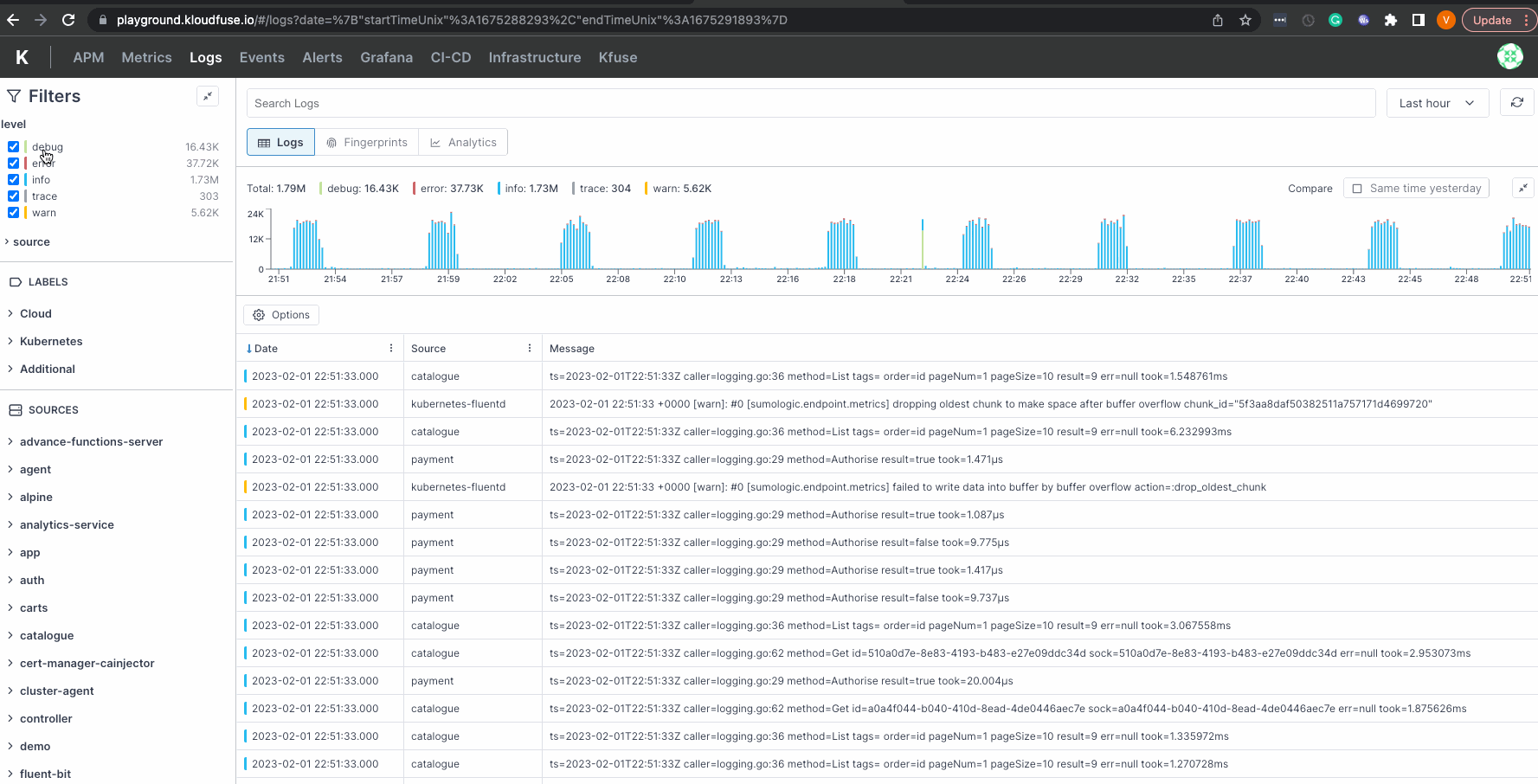Viewport: 1538px width, 784px height.
Task: Reload the browser page
Action: click(68, 20)
